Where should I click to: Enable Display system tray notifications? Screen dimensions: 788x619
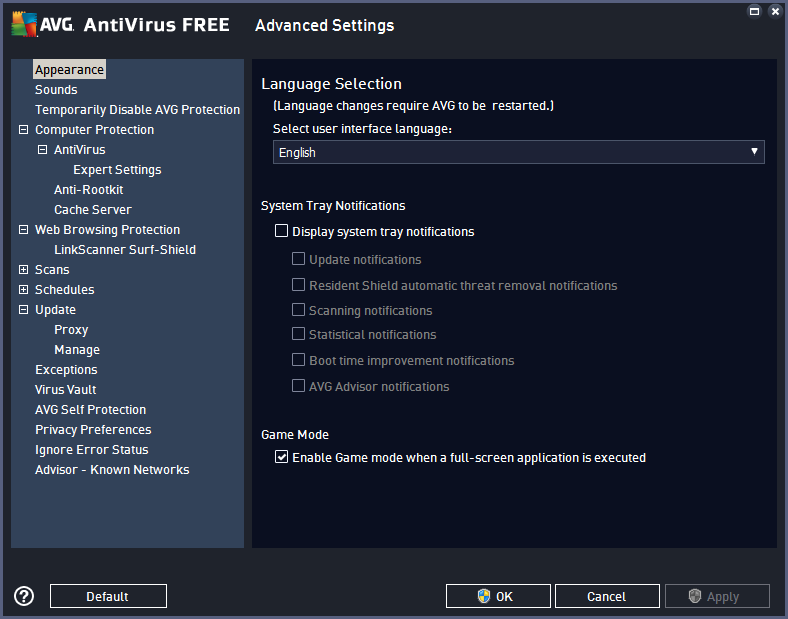pyautogui.click(x=281, y=231)
